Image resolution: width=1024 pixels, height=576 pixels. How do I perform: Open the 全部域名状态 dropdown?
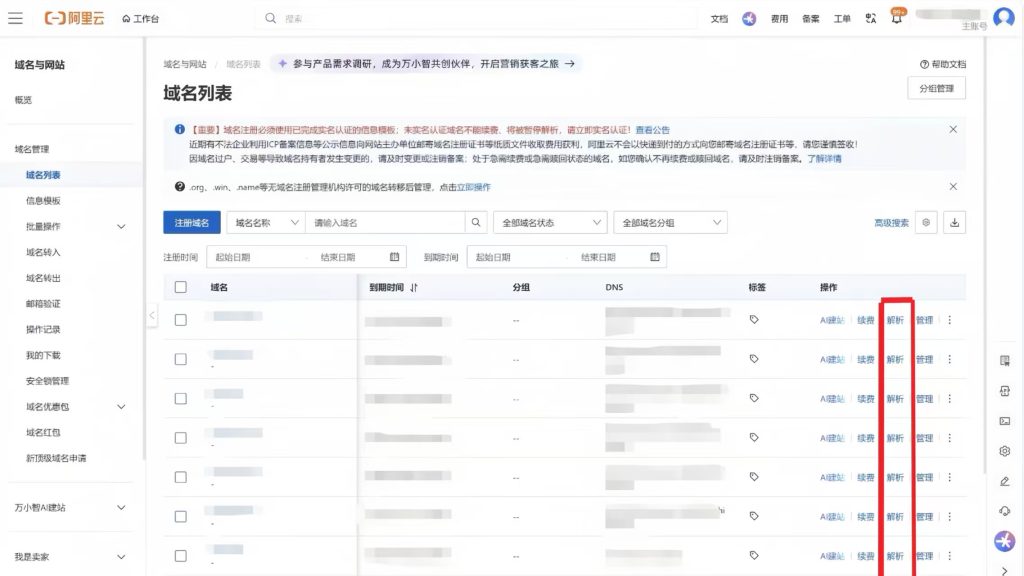(x=551, y=223)
